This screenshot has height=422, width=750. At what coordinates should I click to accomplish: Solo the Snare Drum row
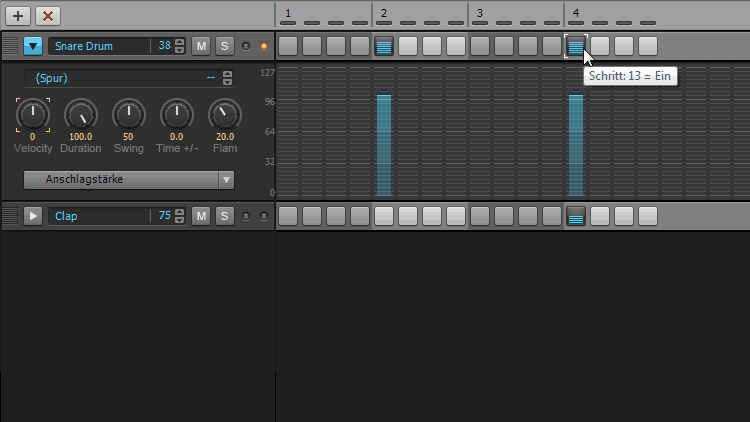pyautogui.click(x=224, y=46)
